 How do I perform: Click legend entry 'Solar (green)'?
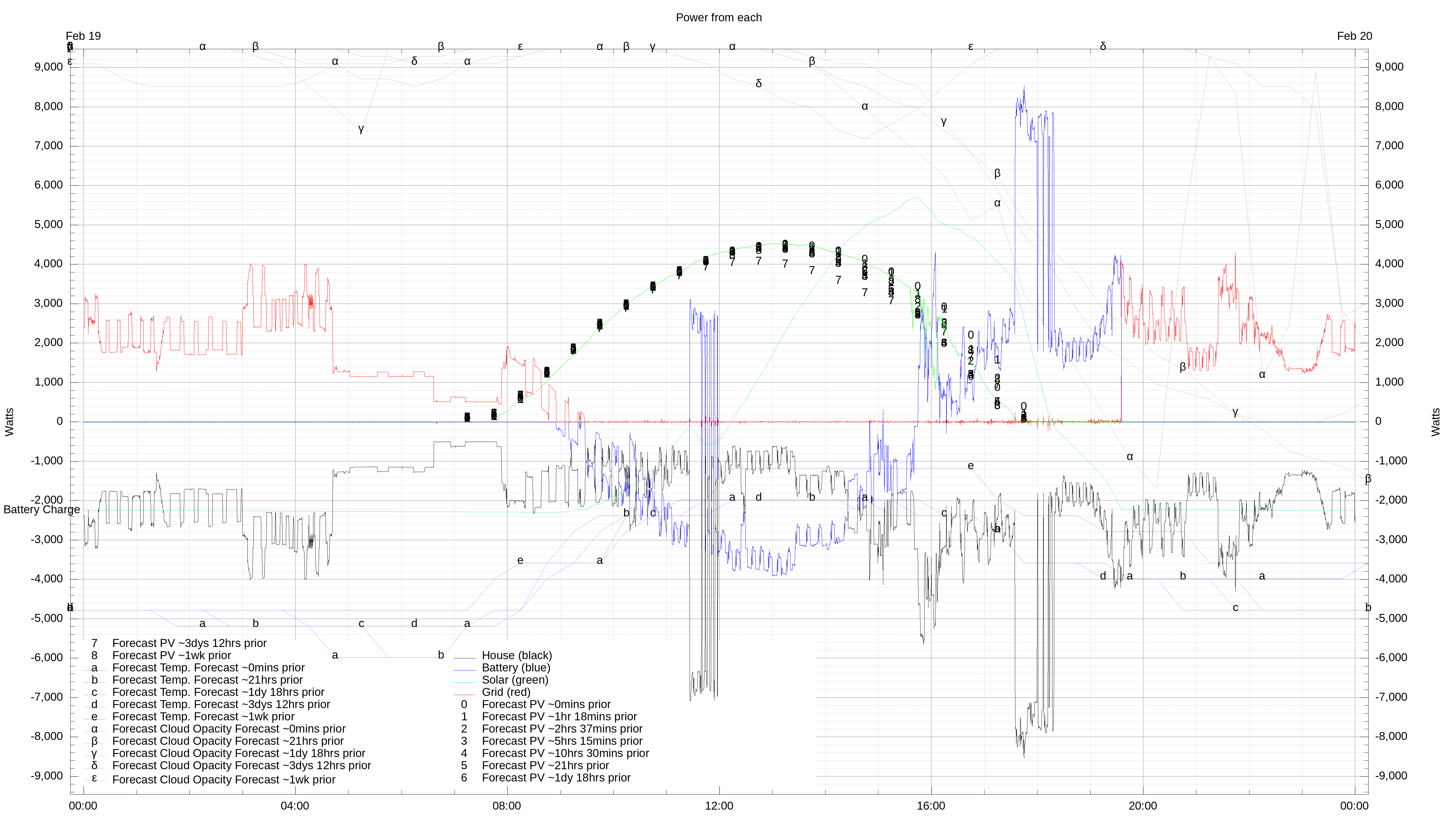click(515, 680)
